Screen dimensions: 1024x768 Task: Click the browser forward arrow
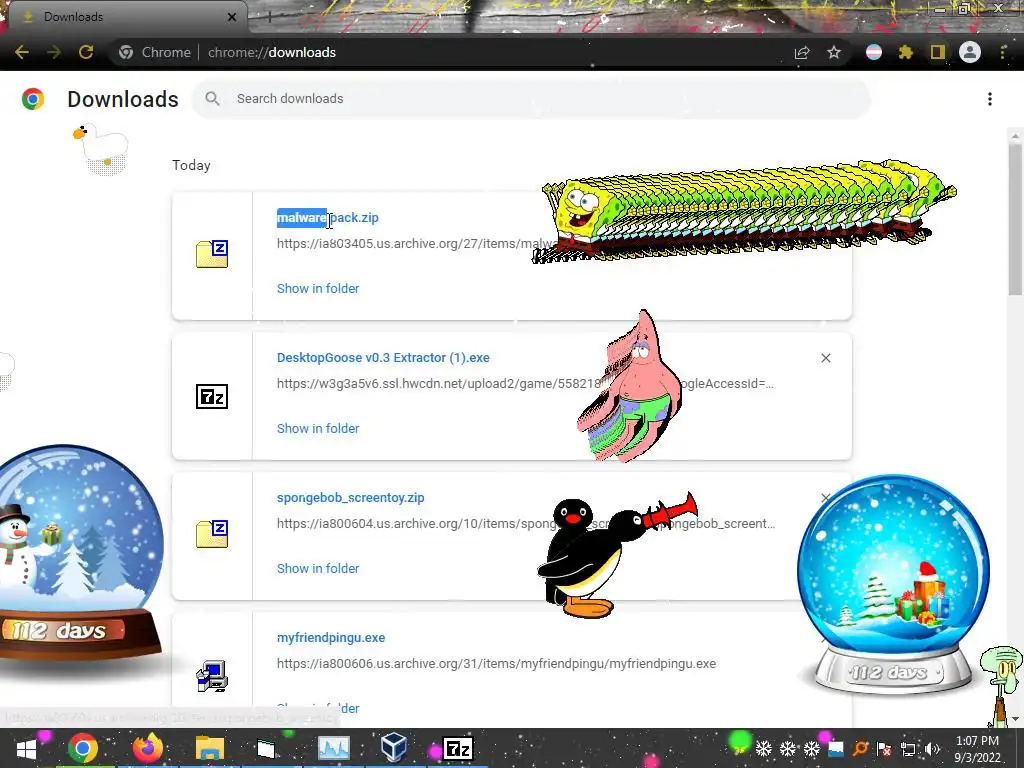point(54,52)
